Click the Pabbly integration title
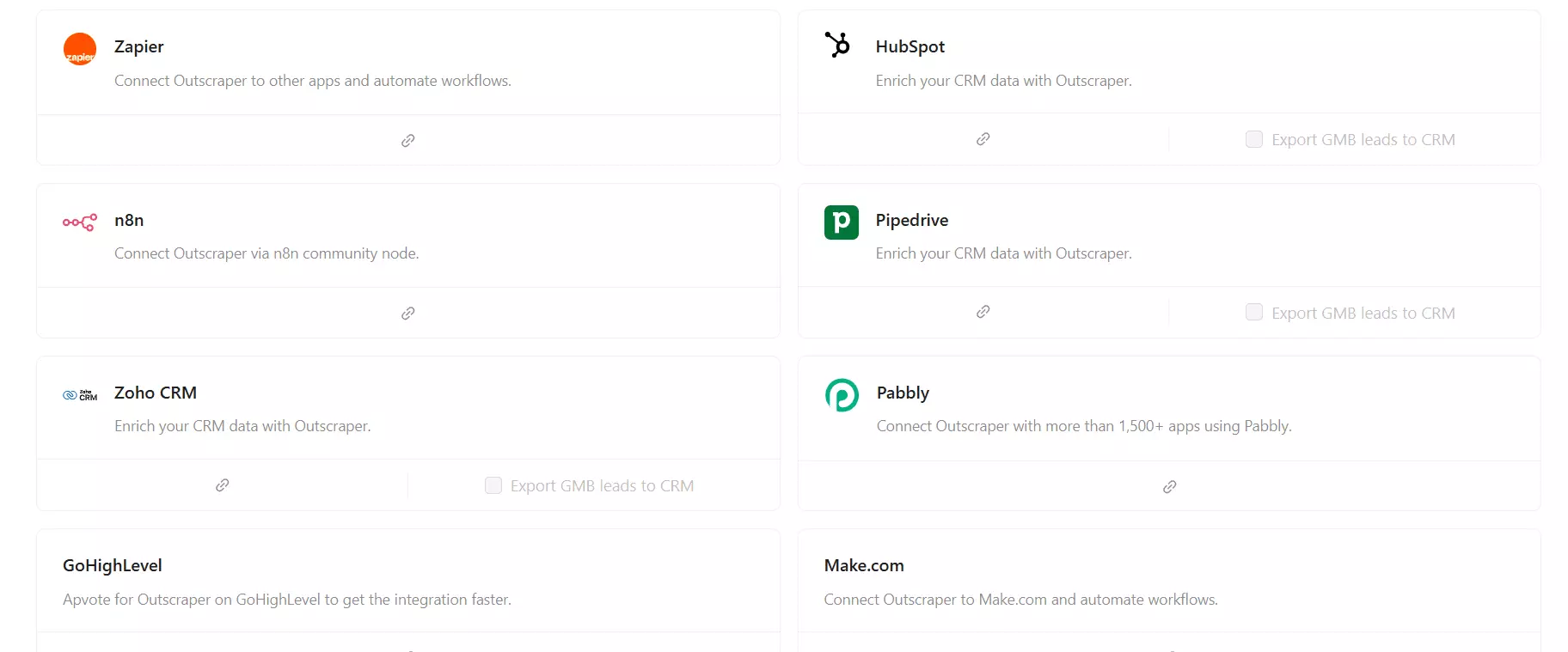Viewport: 1568px width, 652px height. click(903, 393)
